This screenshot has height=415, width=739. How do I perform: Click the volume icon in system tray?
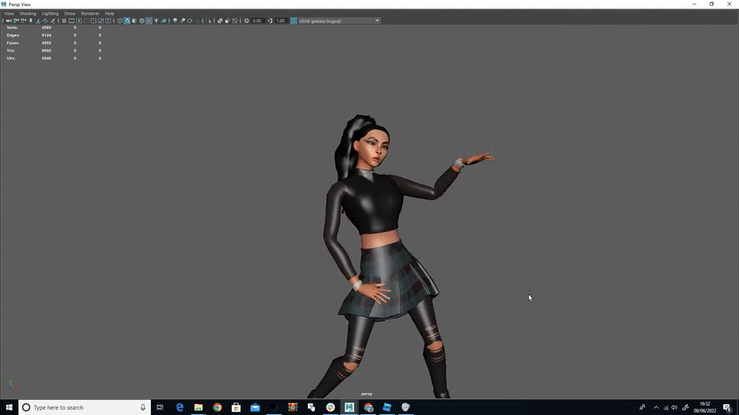674,407
